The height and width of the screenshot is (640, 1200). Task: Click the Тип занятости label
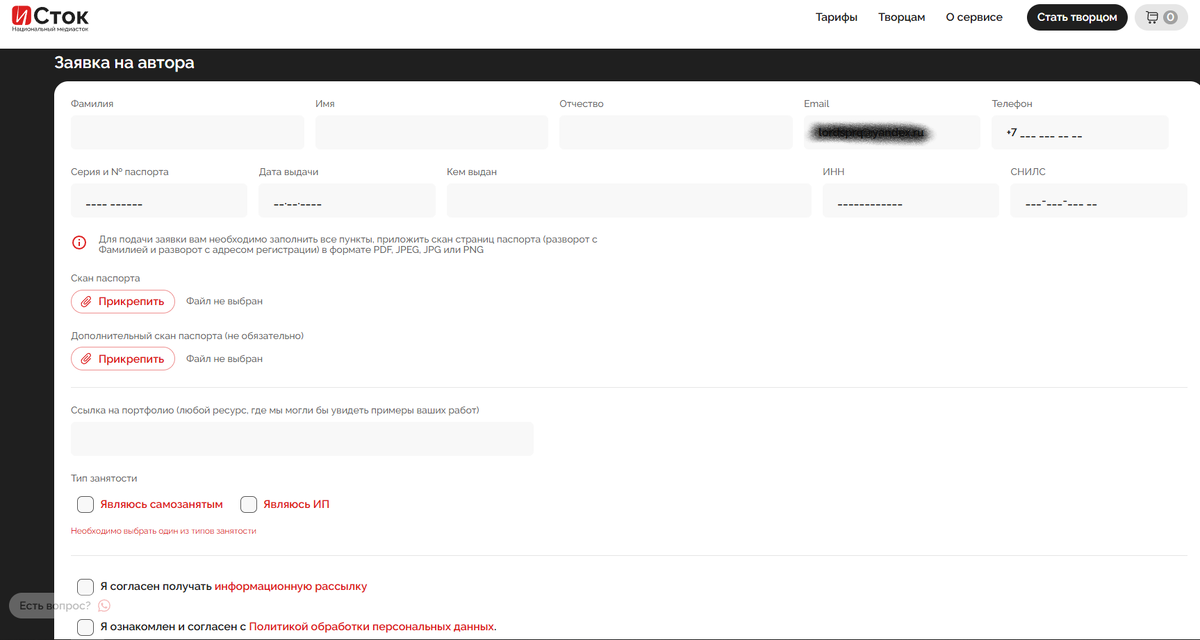tap(104, 479)
